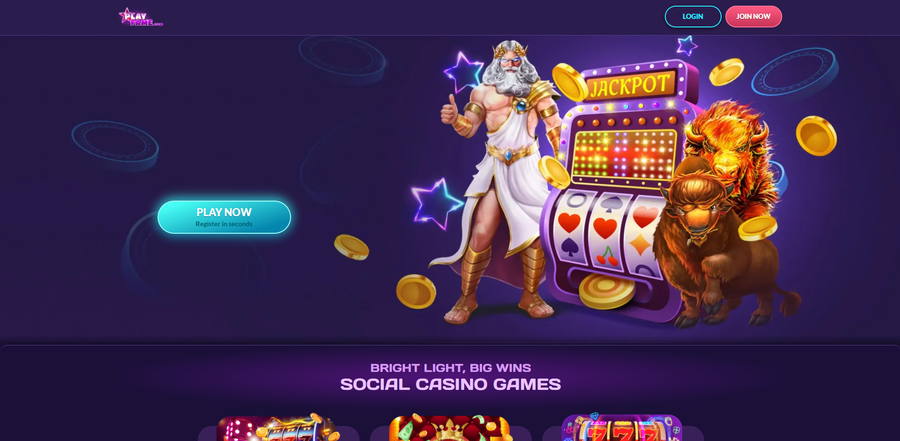The width and height of the screenshot is (900, 441).
Task: Click the small star above the slot machine
Action: [686, 45]
